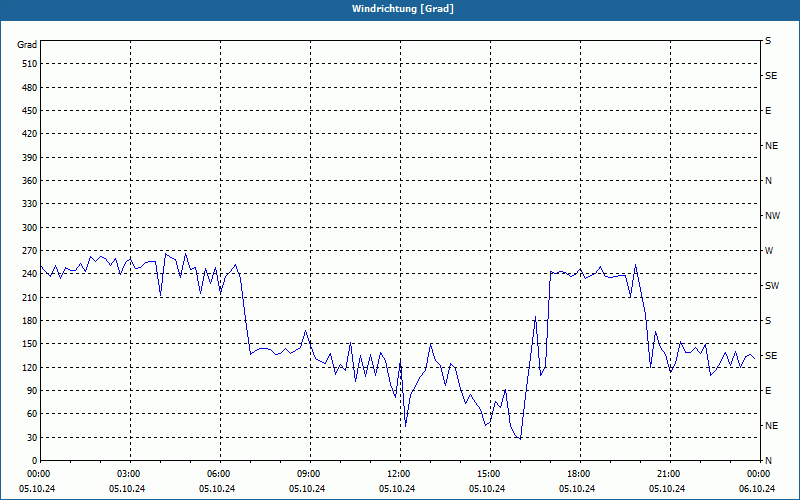The image size is (800, 500).
Task: Click the 450 tick label on the degree axis
Action: click(x=30, y=111)
